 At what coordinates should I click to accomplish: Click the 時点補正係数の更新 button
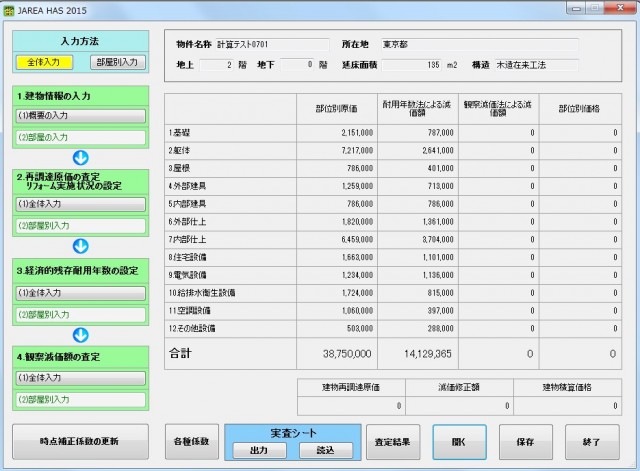click(x=80, y=442)
